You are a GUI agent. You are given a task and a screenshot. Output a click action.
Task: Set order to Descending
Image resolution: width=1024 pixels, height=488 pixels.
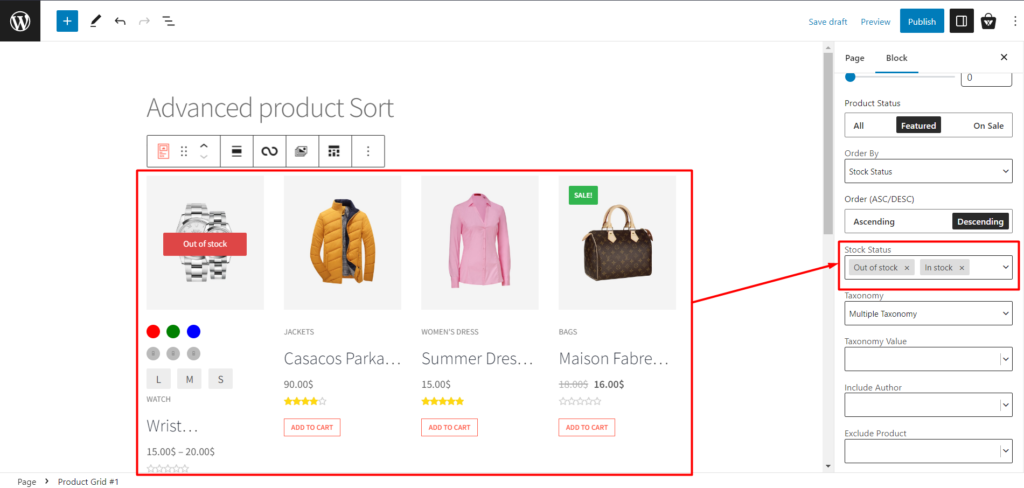(980, 221)
